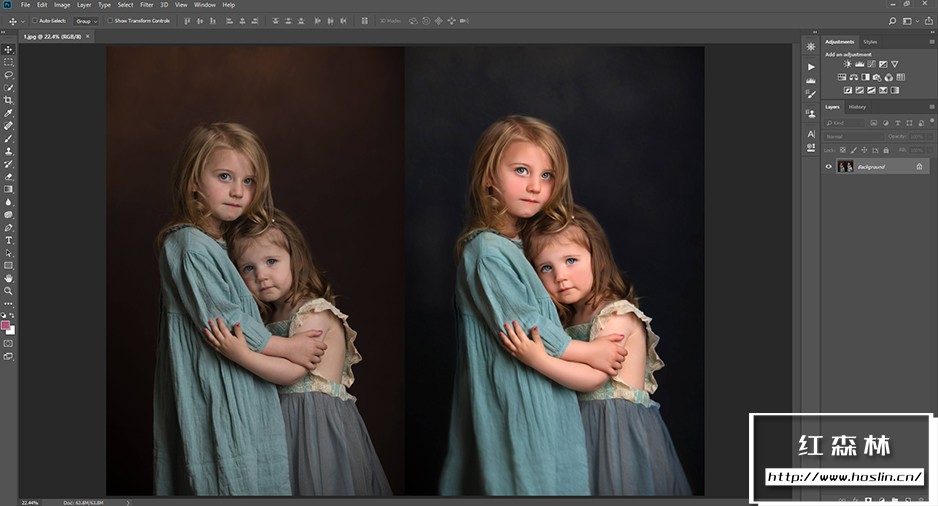Add an Exposure adjustment
Screen dimensions: 938x506
(x=883, y=64)
